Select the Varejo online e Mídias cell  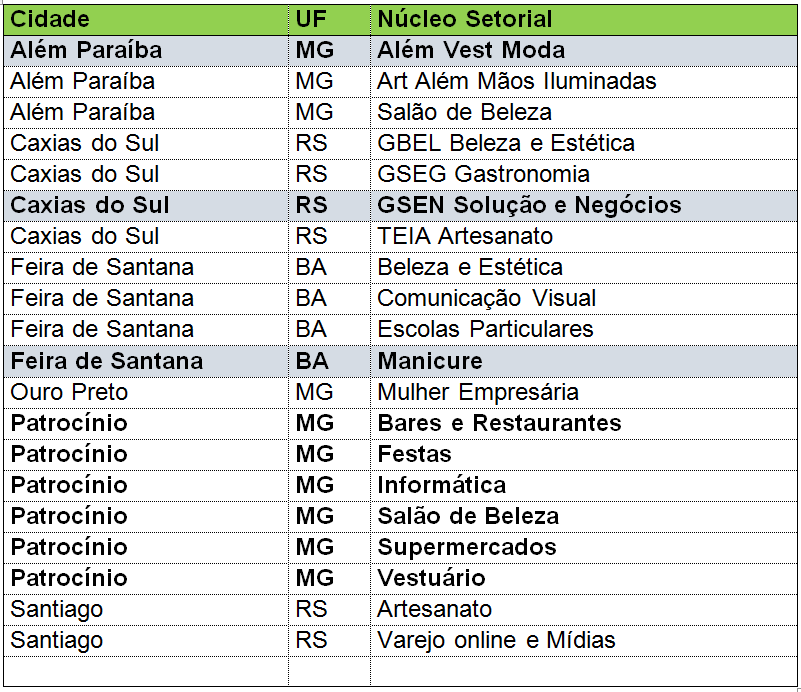(584, 641)
